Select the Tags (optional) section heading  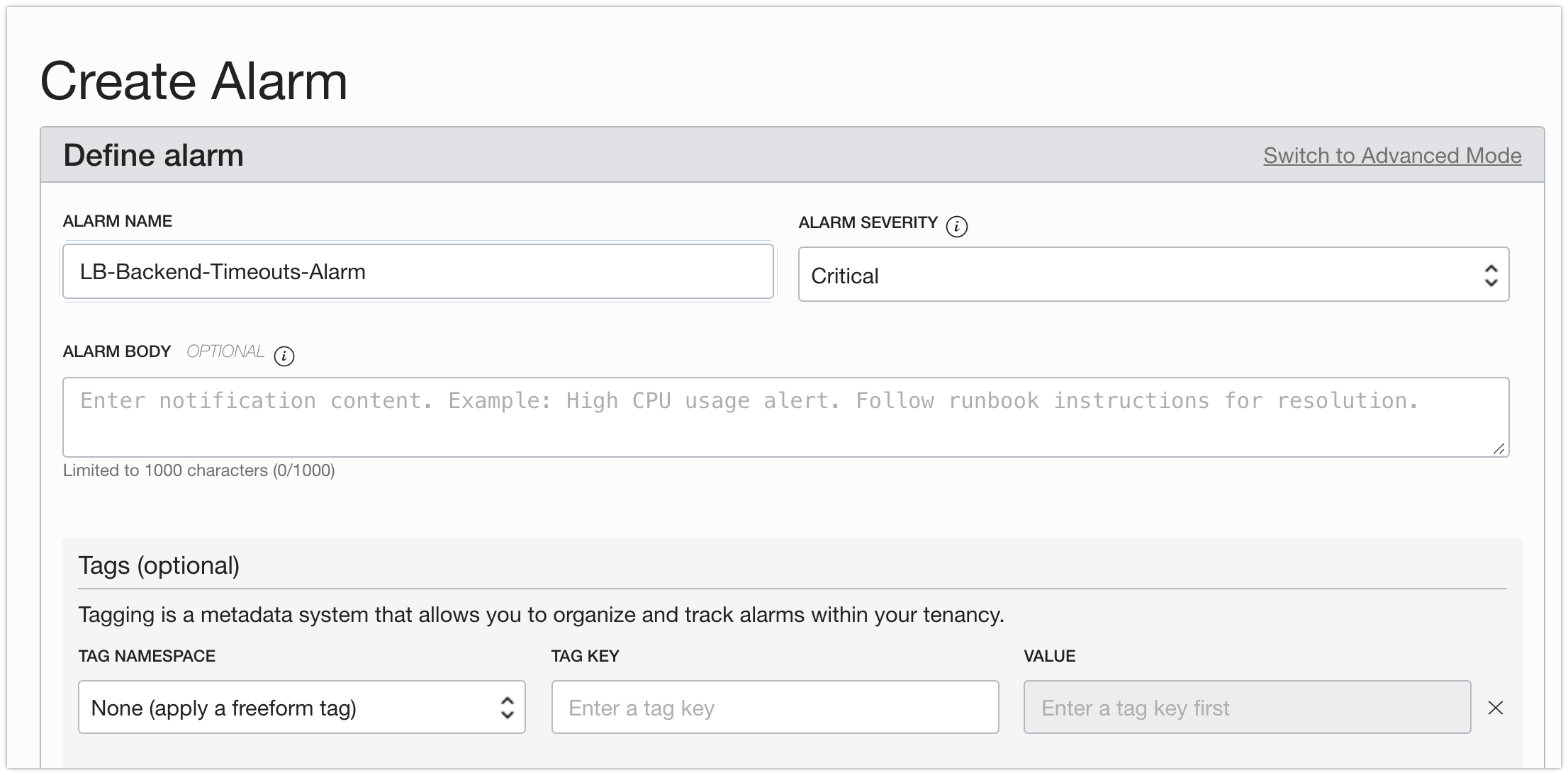159,565
